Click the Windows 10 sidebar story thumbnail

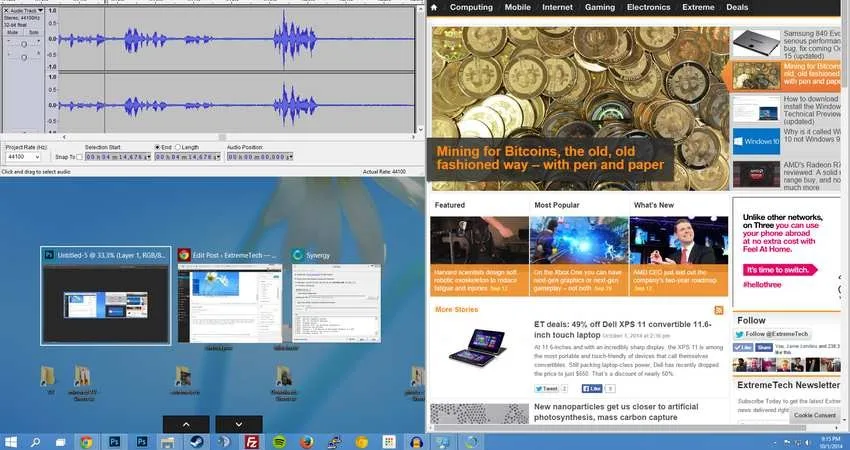pos(756,142)
